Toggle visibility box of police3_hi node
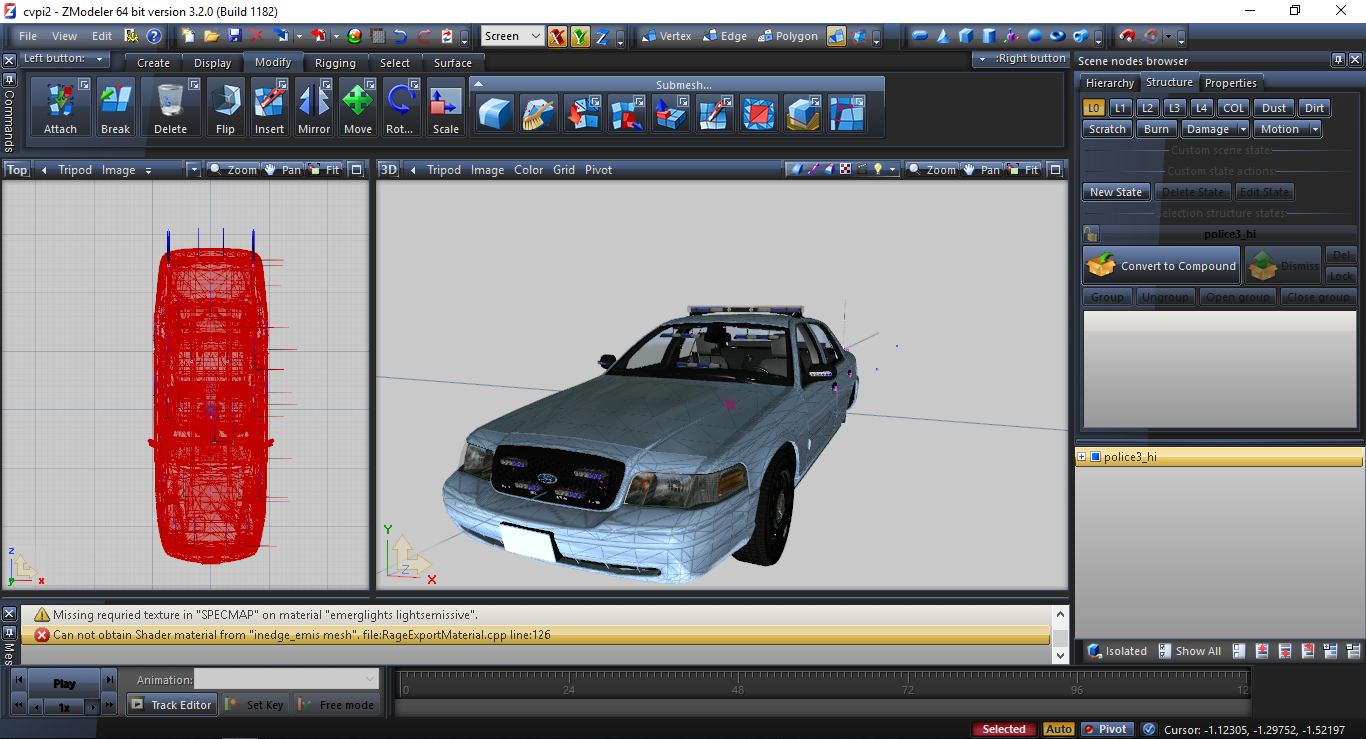 click(1095, 457)
